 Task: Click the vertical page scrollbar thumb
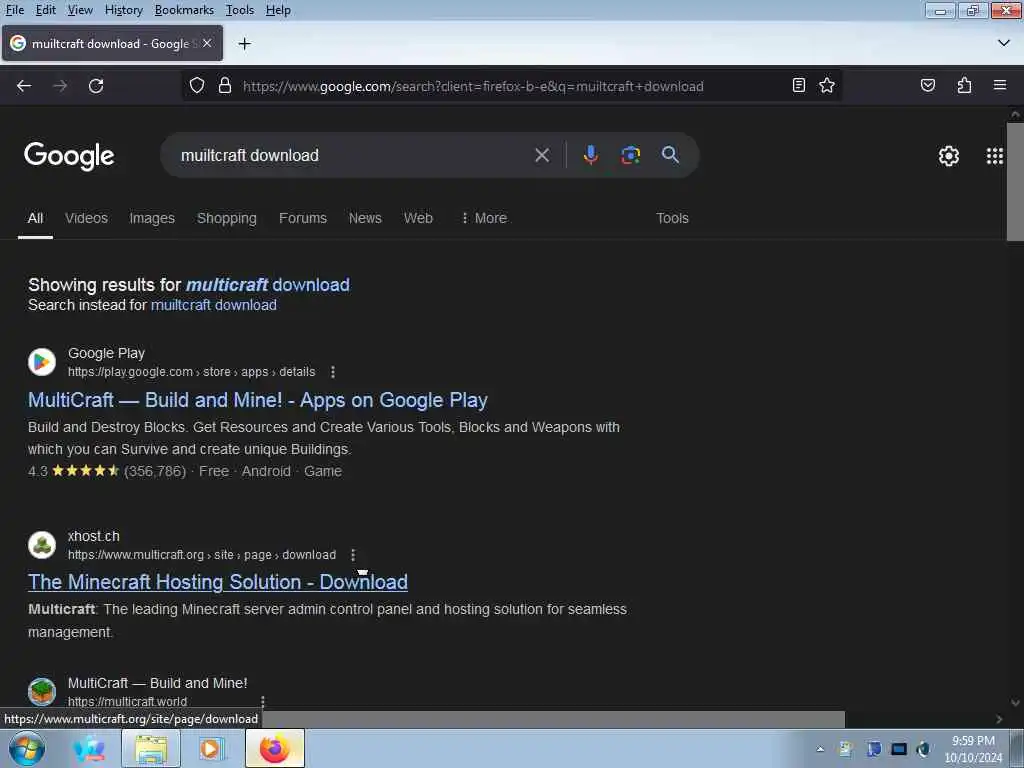point(1015,182)
